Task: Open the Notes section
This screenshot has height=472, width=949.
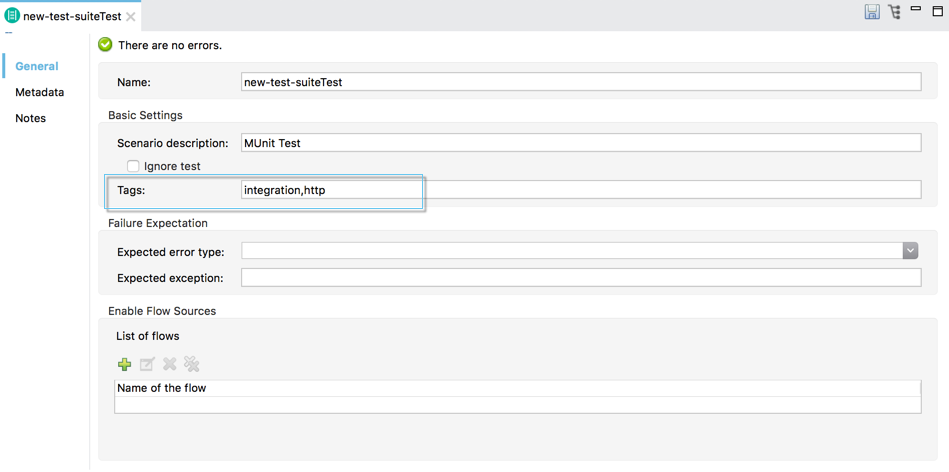Action: coord(30,118)
